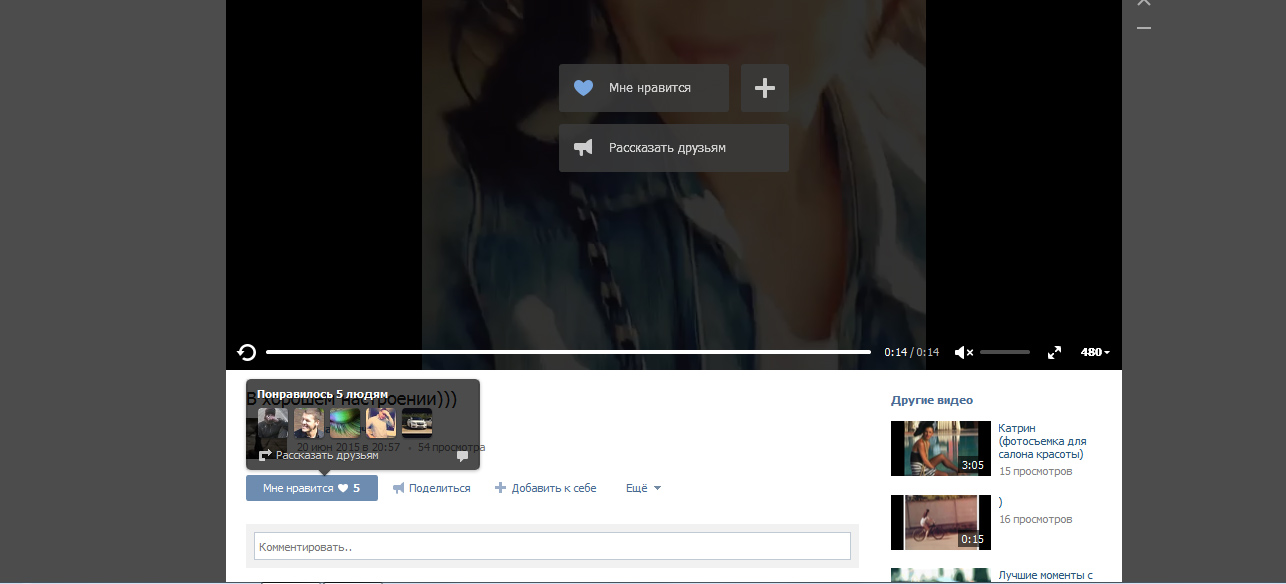
Task: Unmute the video via the speaker icon
Action: (x=964, y=352)
